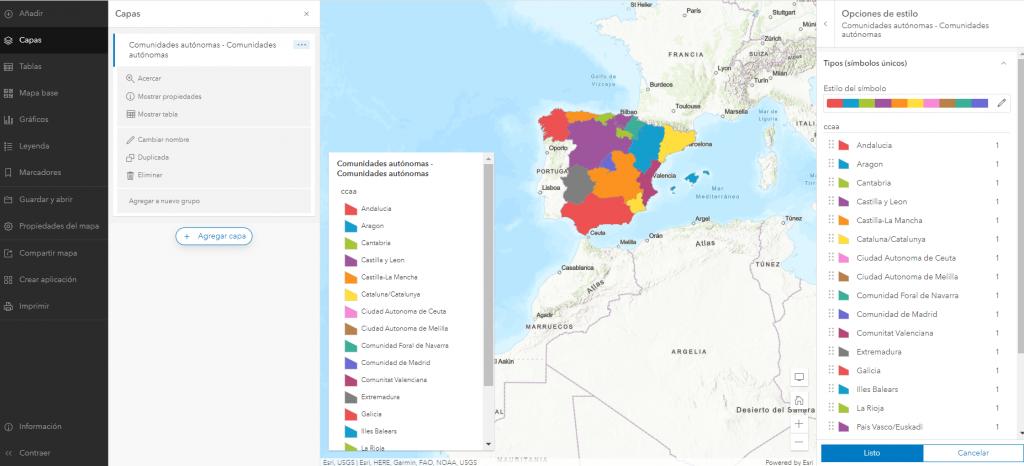
Task: Click Andalucia entry in map legend
Action: click(377, 209)
